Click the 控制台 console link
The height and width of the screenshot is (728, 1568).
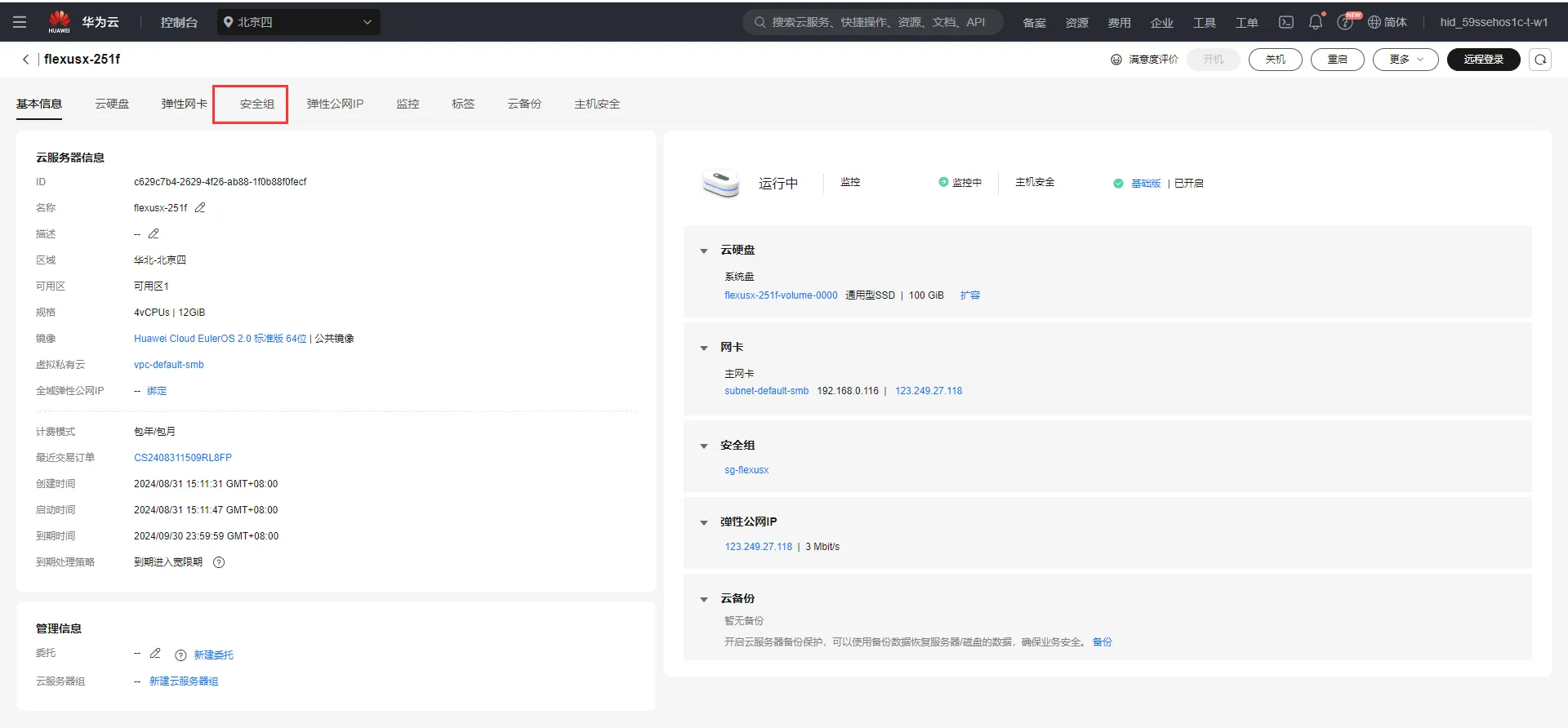(x=179, y=22)
